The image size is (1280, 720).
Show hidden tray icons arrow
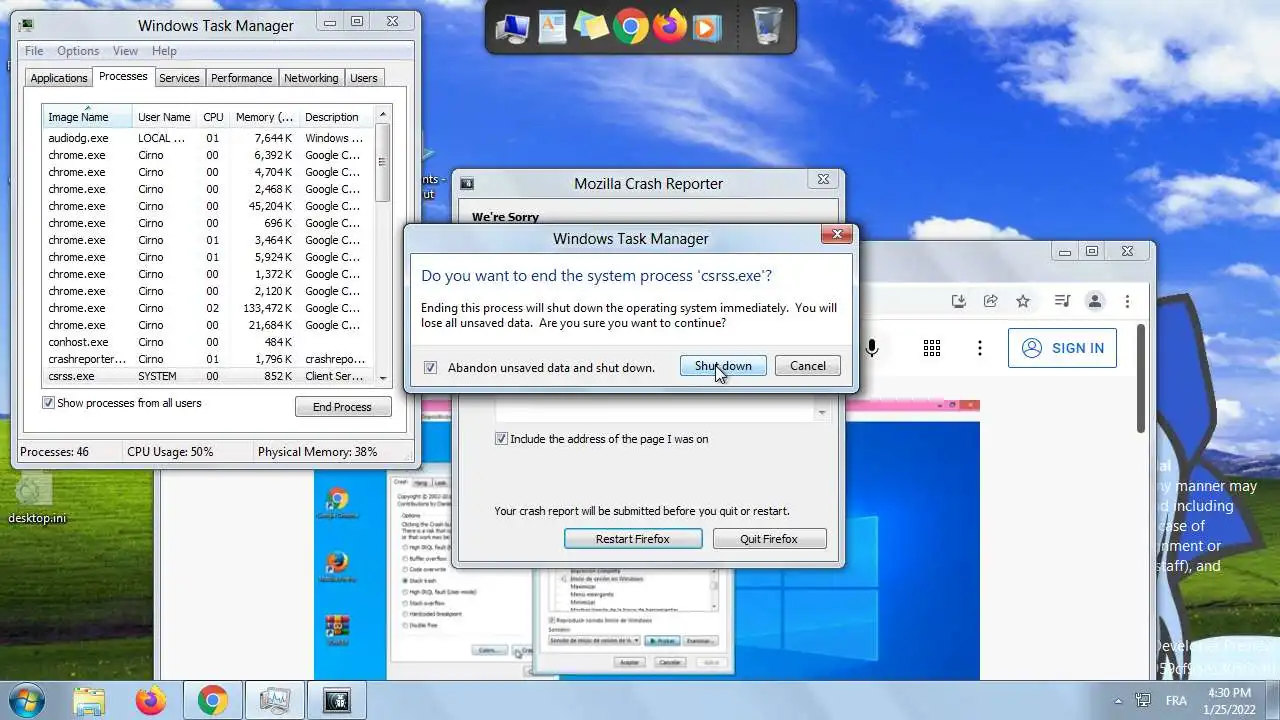click(1118, 701)
